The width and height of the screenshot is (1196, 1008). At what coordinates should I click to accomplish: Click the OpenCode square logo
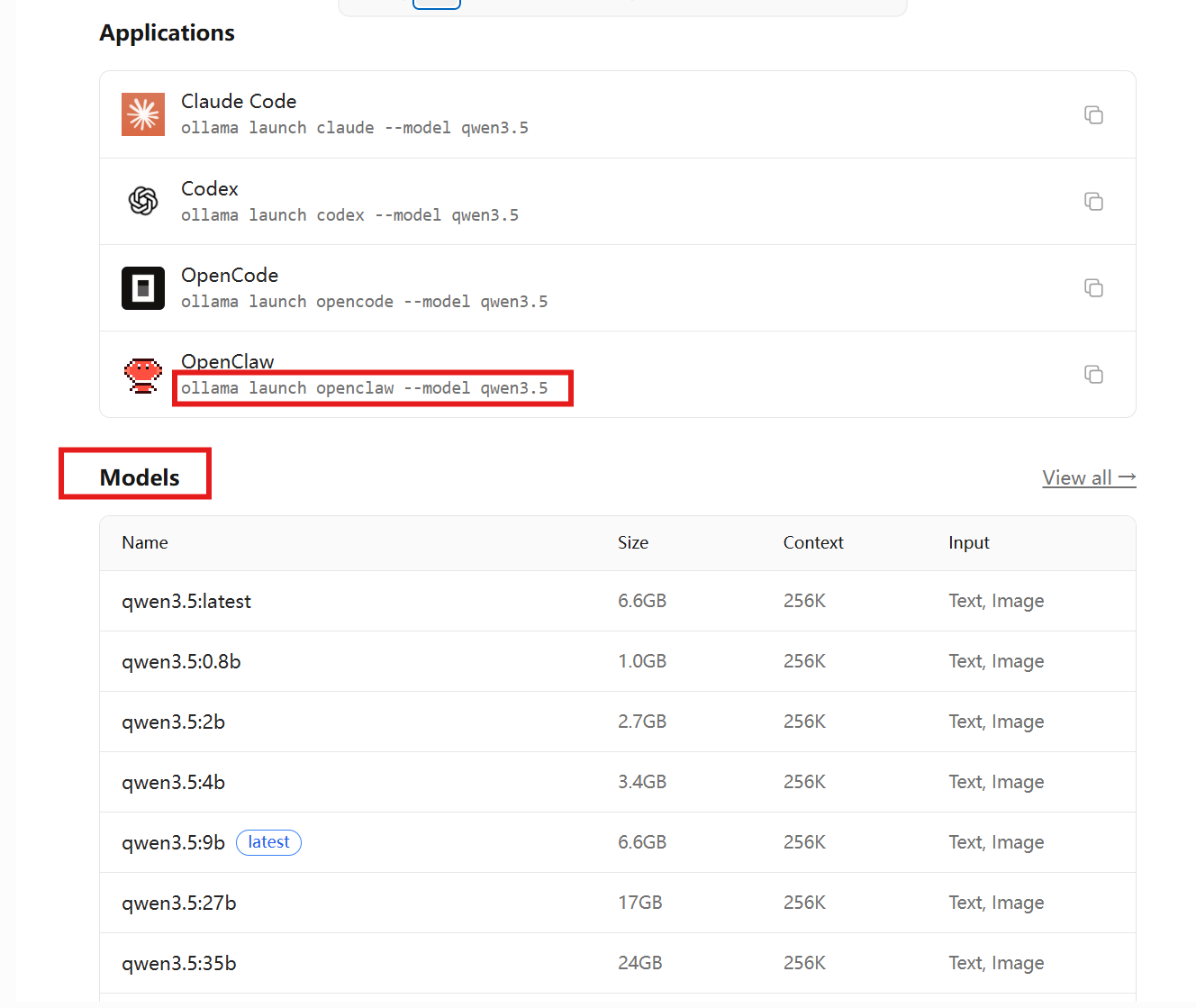[x=143, y=288]
